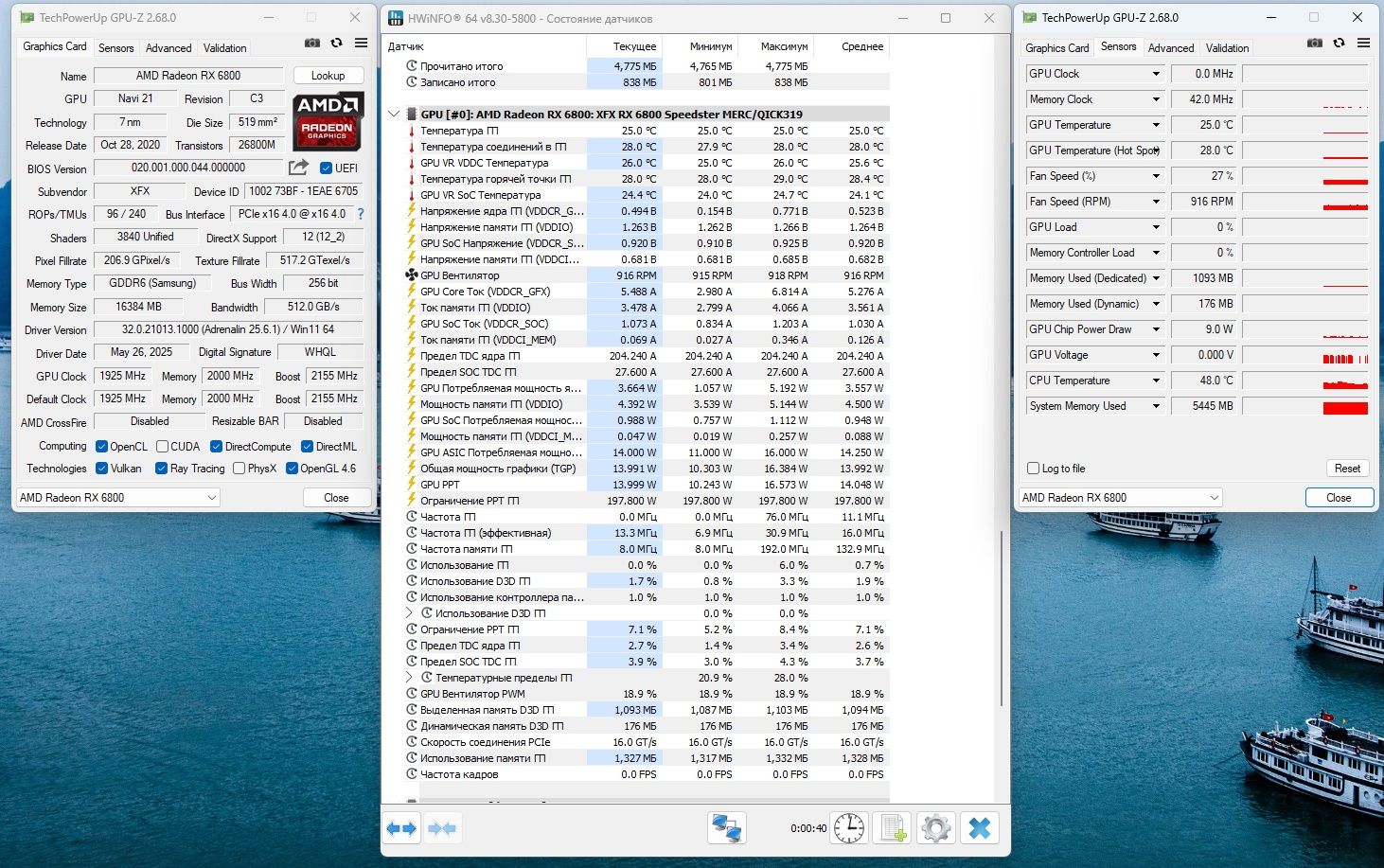The image size is (1384, 868).
Task: Expand the Температурные пределы ГП group
Action: 409,678
